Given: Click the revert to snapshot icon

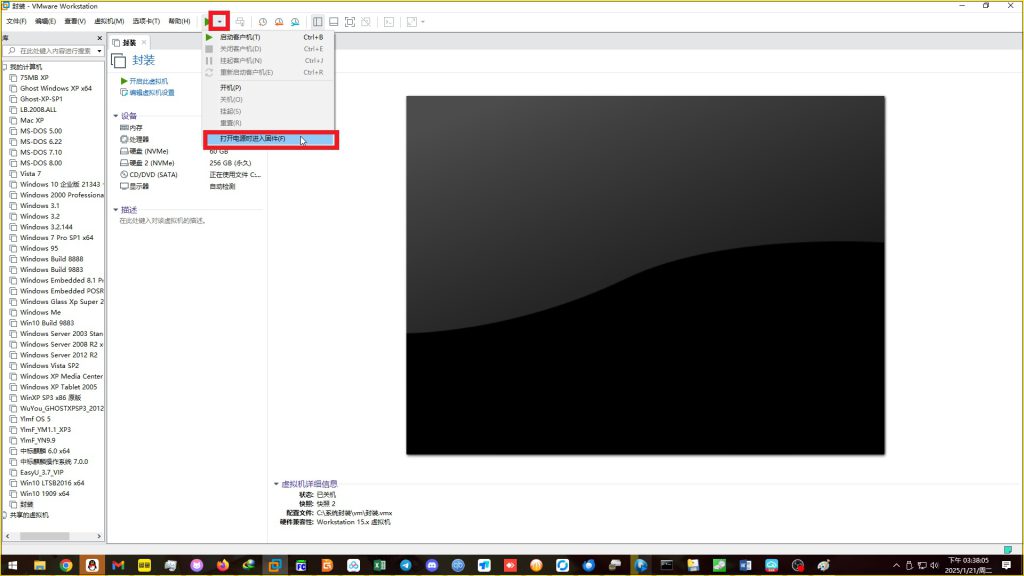Looking at the screenshot, I should [279, 21].
